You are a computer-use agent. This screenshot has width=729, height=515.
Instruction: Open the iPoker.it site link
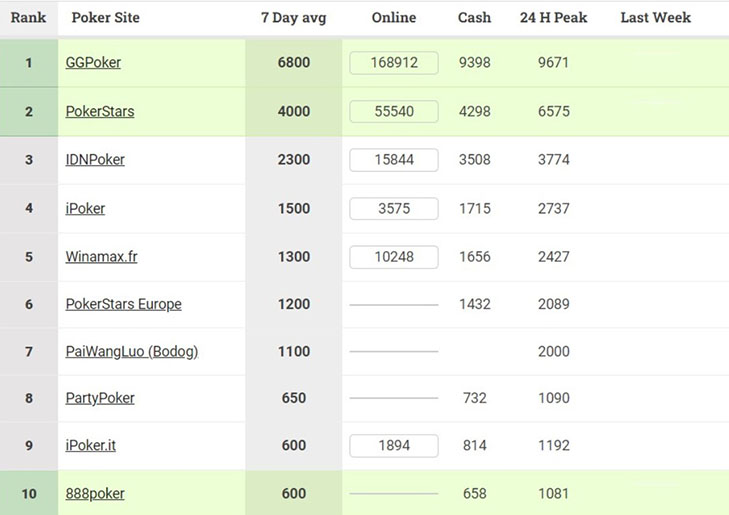click(x=90, y=446)
